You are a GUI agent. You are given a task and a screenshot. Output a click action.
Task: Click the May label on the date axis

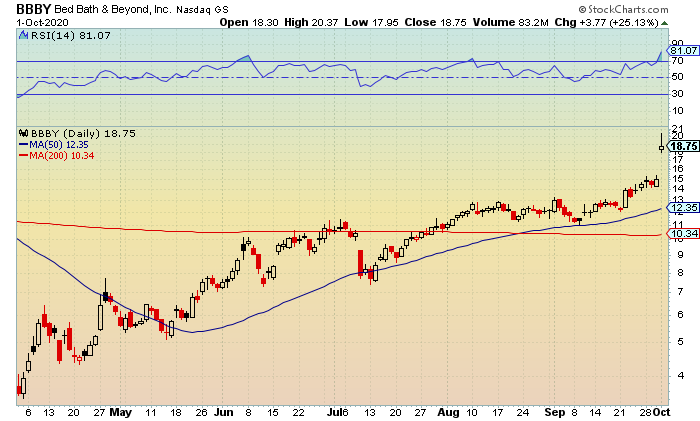pos(121,412)
